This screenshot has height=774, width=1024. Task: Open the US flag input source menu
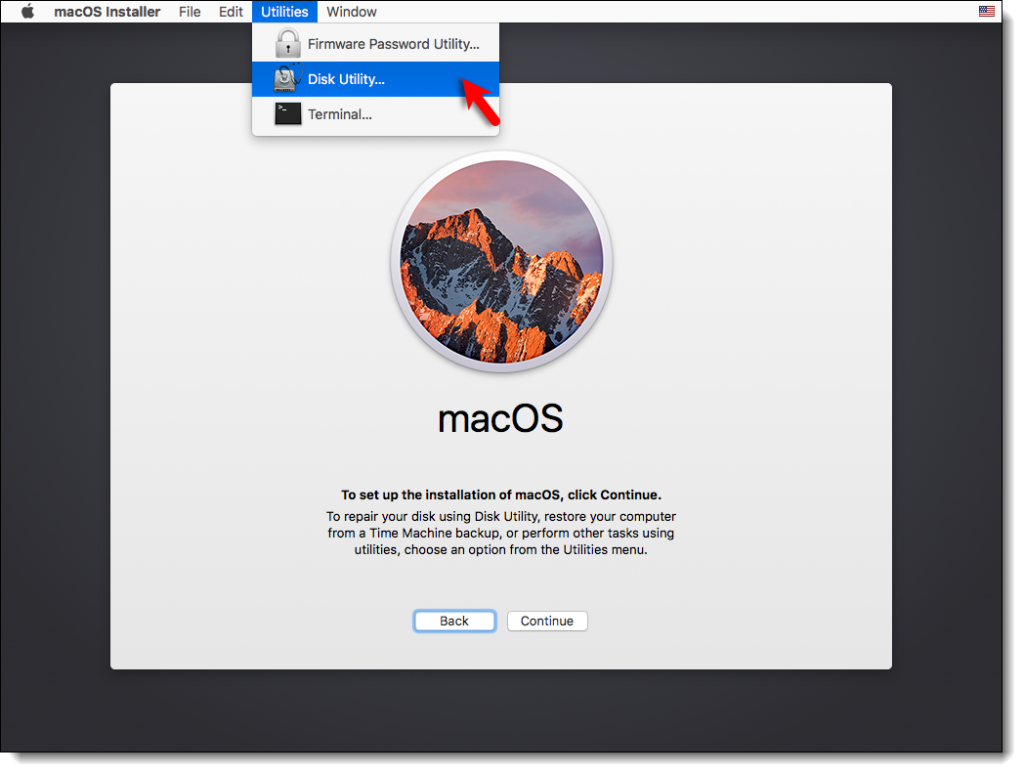coord(986,11)
